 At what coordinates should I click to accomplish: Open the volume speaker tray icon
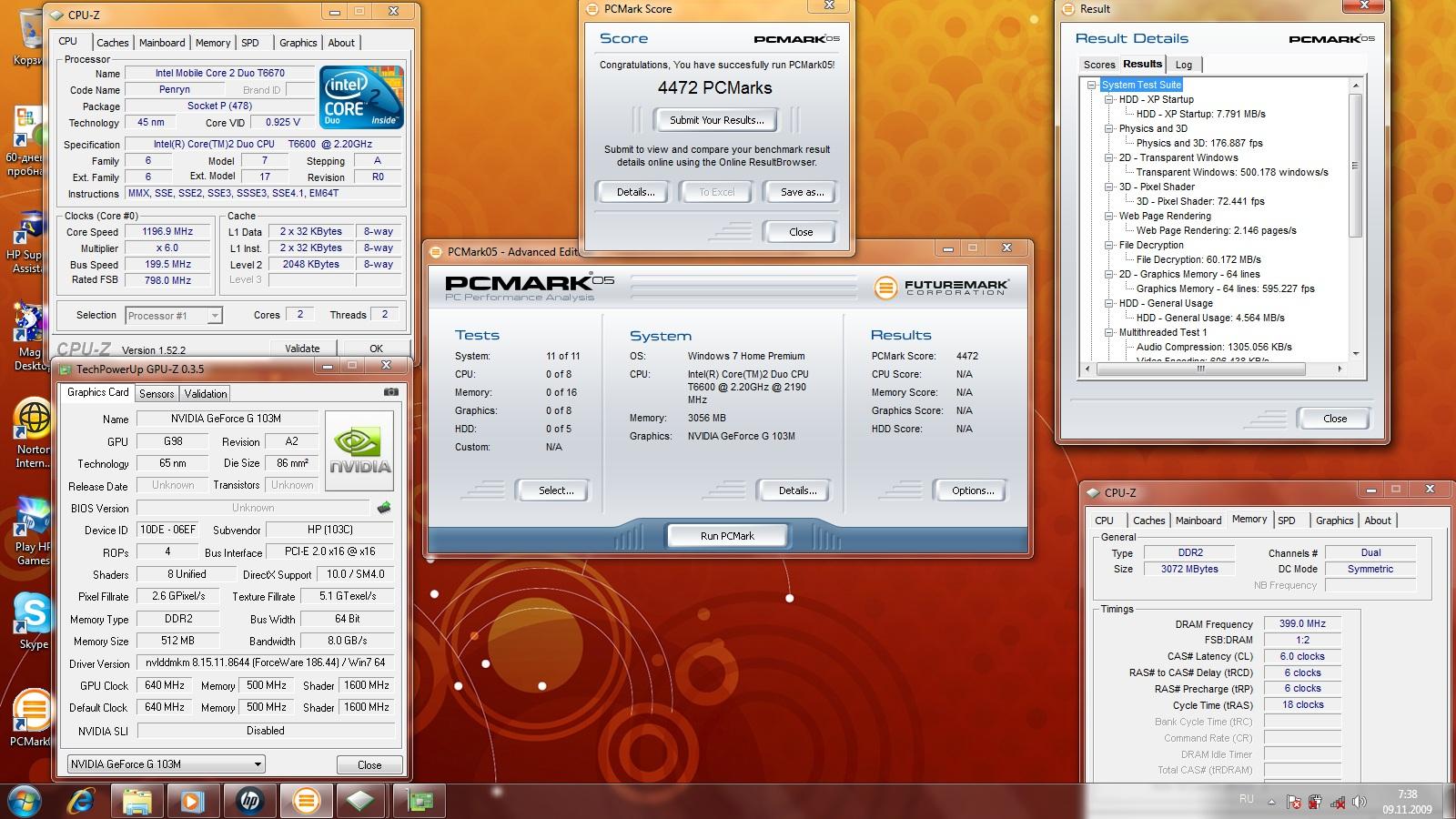1359,803
